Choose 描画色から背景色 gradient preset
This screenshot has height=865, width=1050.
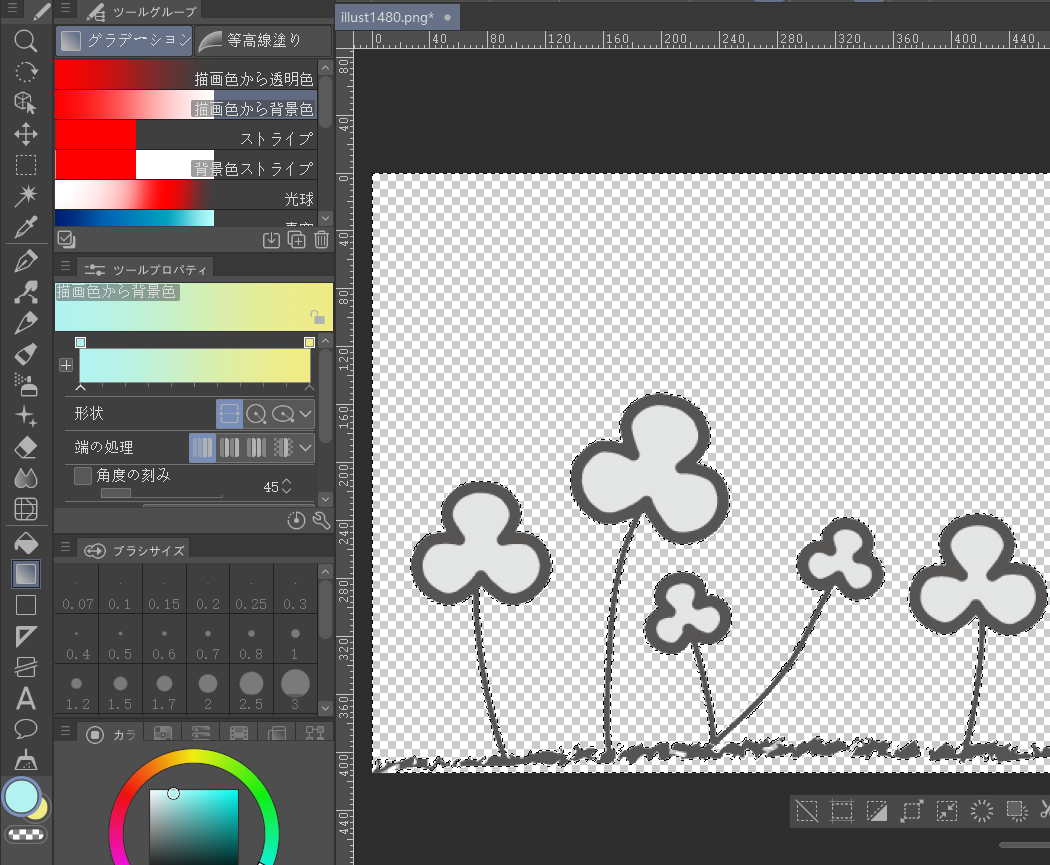[x=185, y=104]
